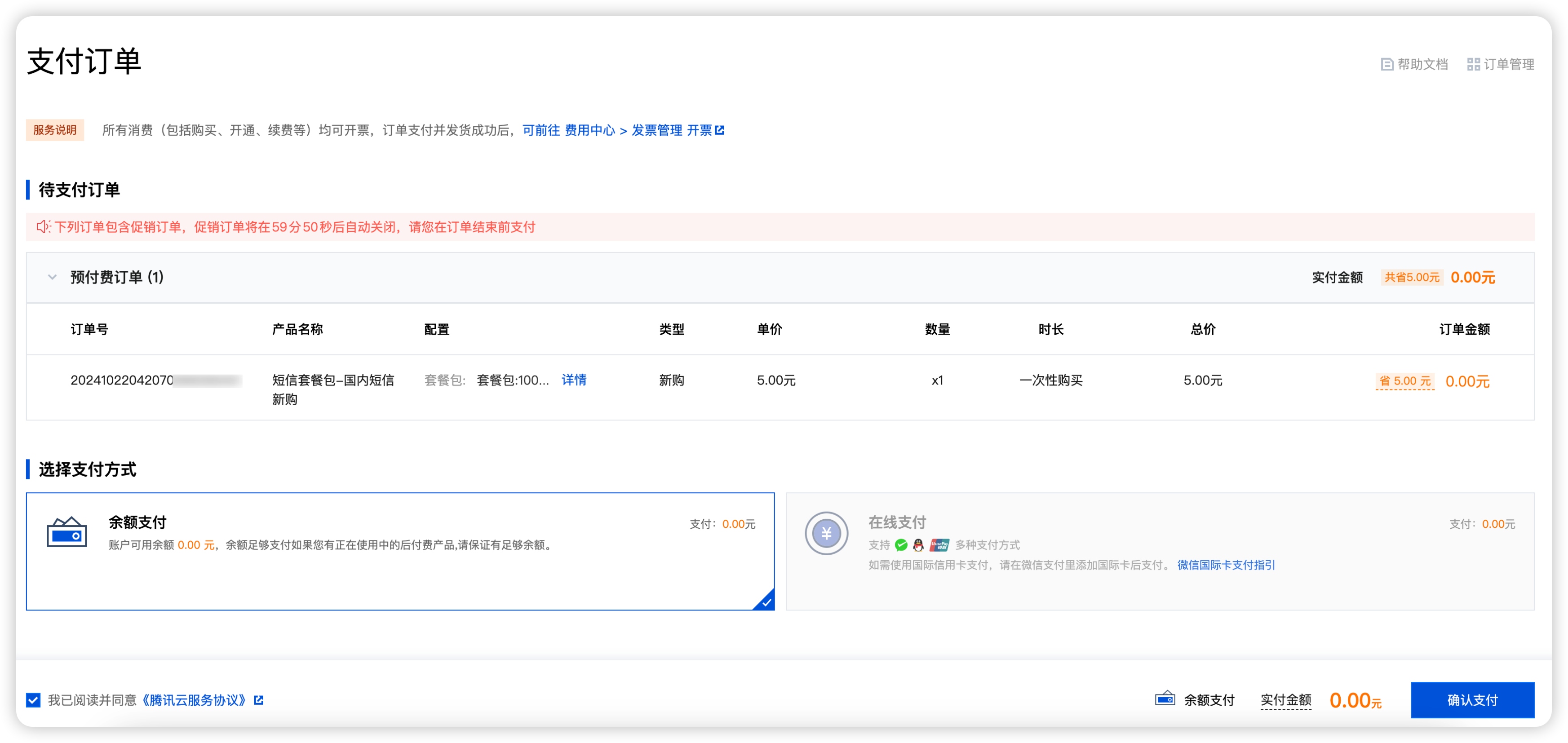Click the QQ penguin payment icon
This screenshot has width=1568, height=743.
tap(918, 544)
